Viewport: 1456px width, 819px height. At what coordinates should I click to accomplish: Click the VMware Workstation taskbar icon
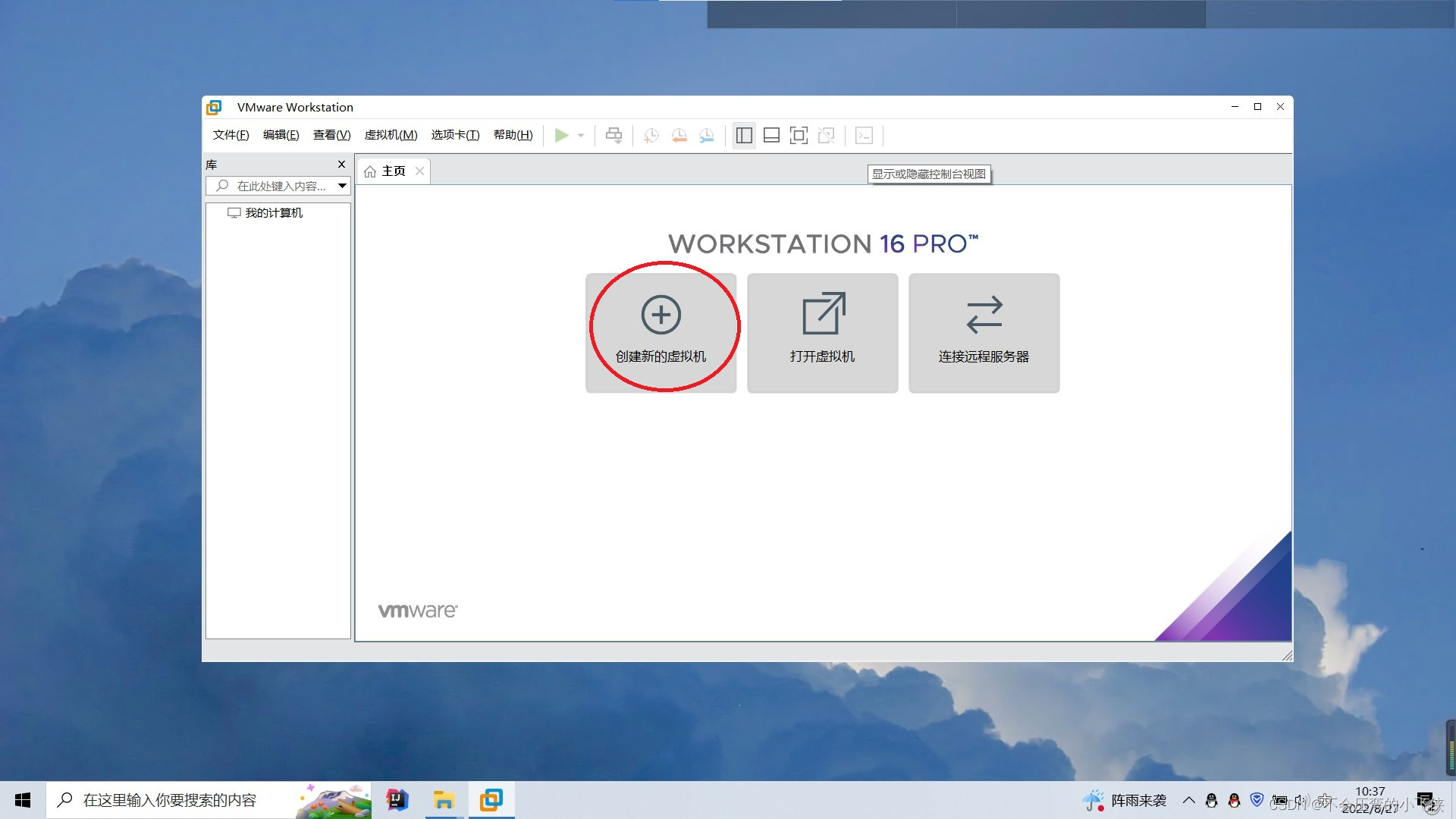(x=491, y=800)
